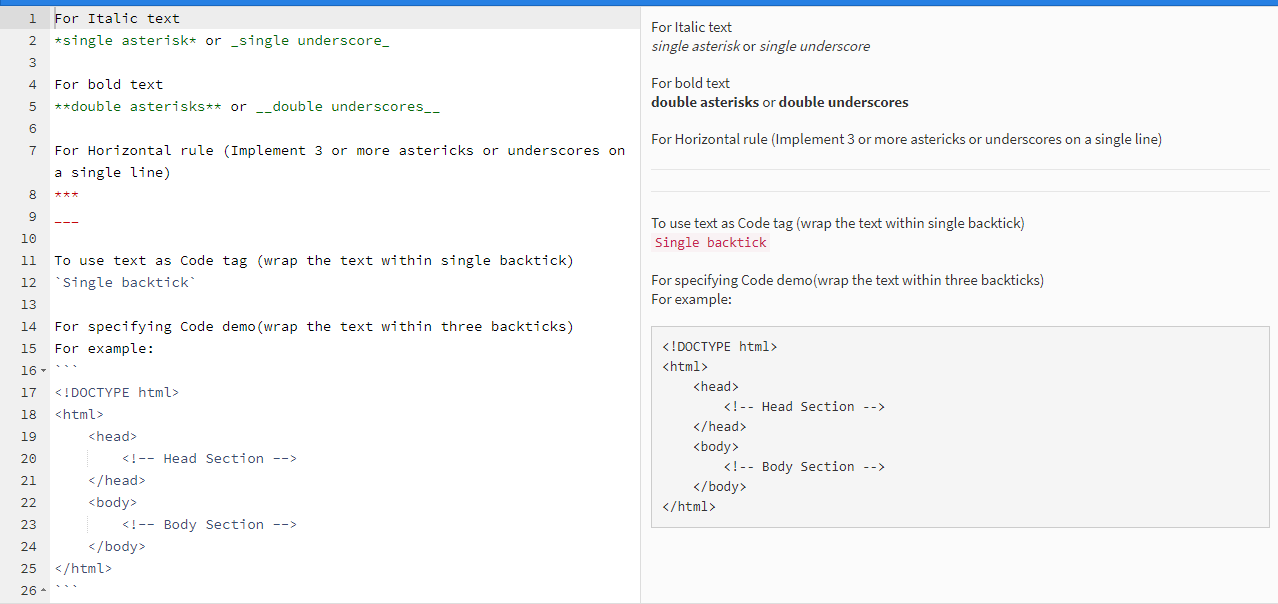Place cursor on '<!DOCTYPE html>' in the editor
1278x604 pixels.
(x=117, y=392)
